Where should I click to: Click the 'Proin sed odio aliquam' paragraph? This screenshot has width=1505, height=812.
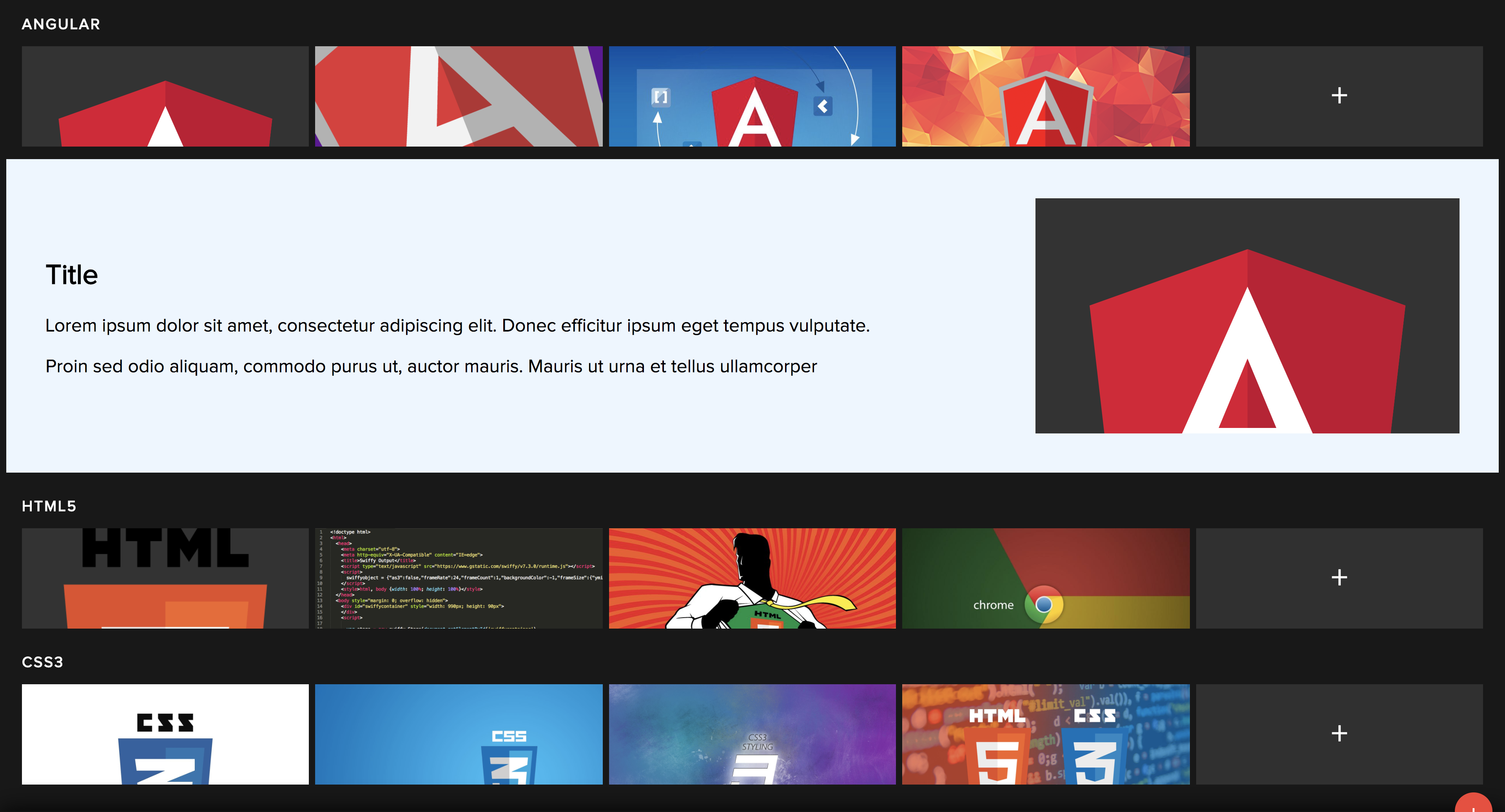(431, 366)
